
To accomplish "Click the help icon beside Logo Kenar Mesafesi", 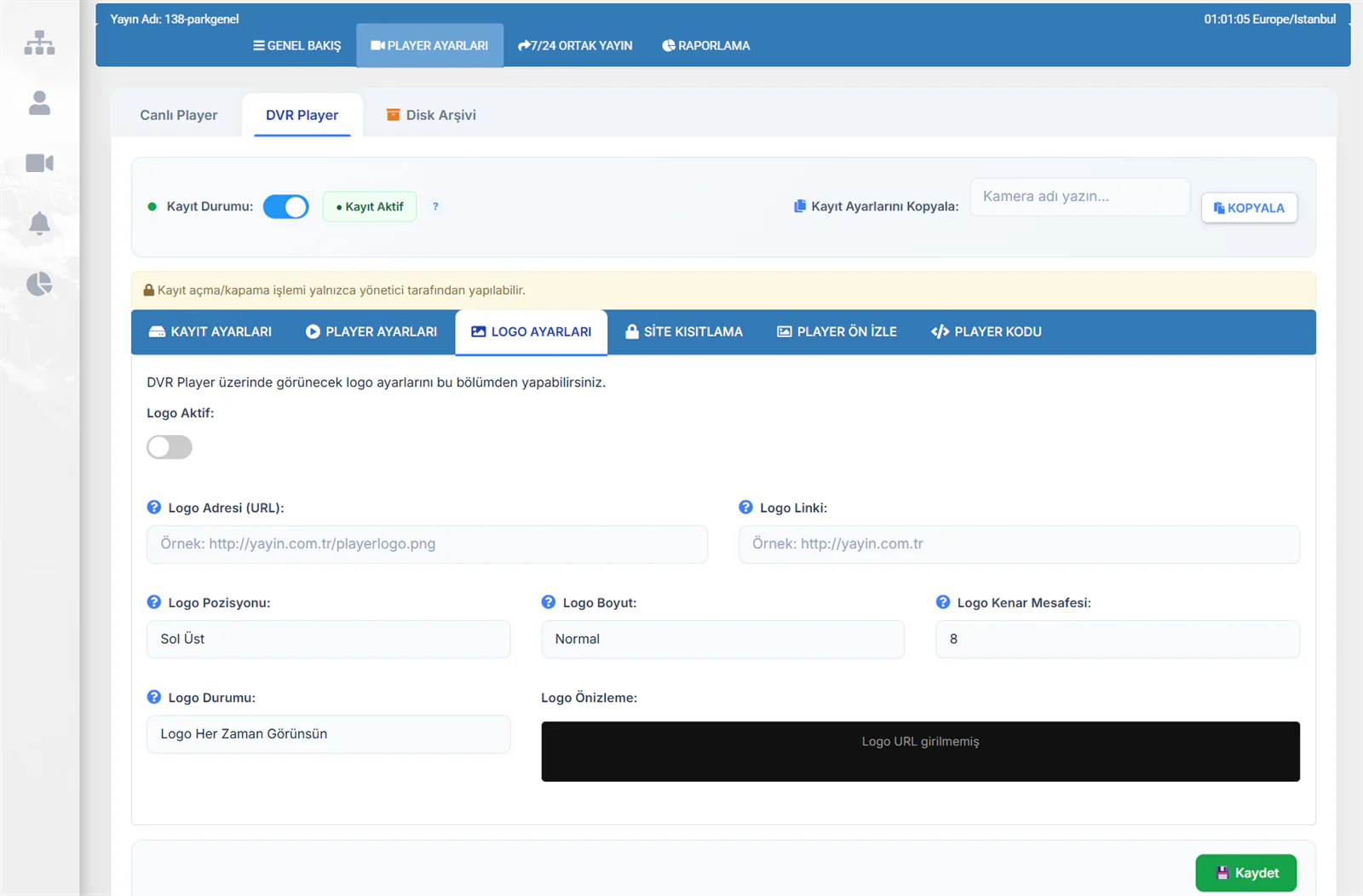I will [x=943, y=602].
